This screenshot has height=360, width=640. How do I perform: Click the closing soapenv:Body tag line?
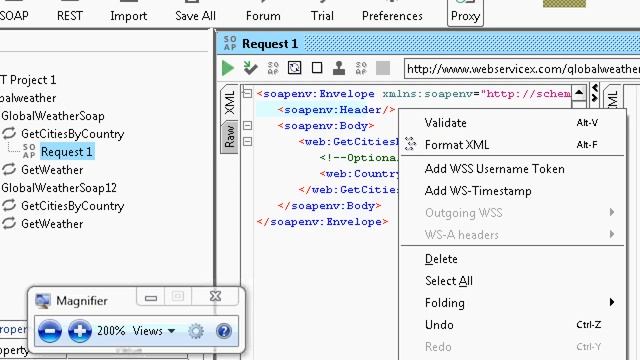(x=329, y=206)
